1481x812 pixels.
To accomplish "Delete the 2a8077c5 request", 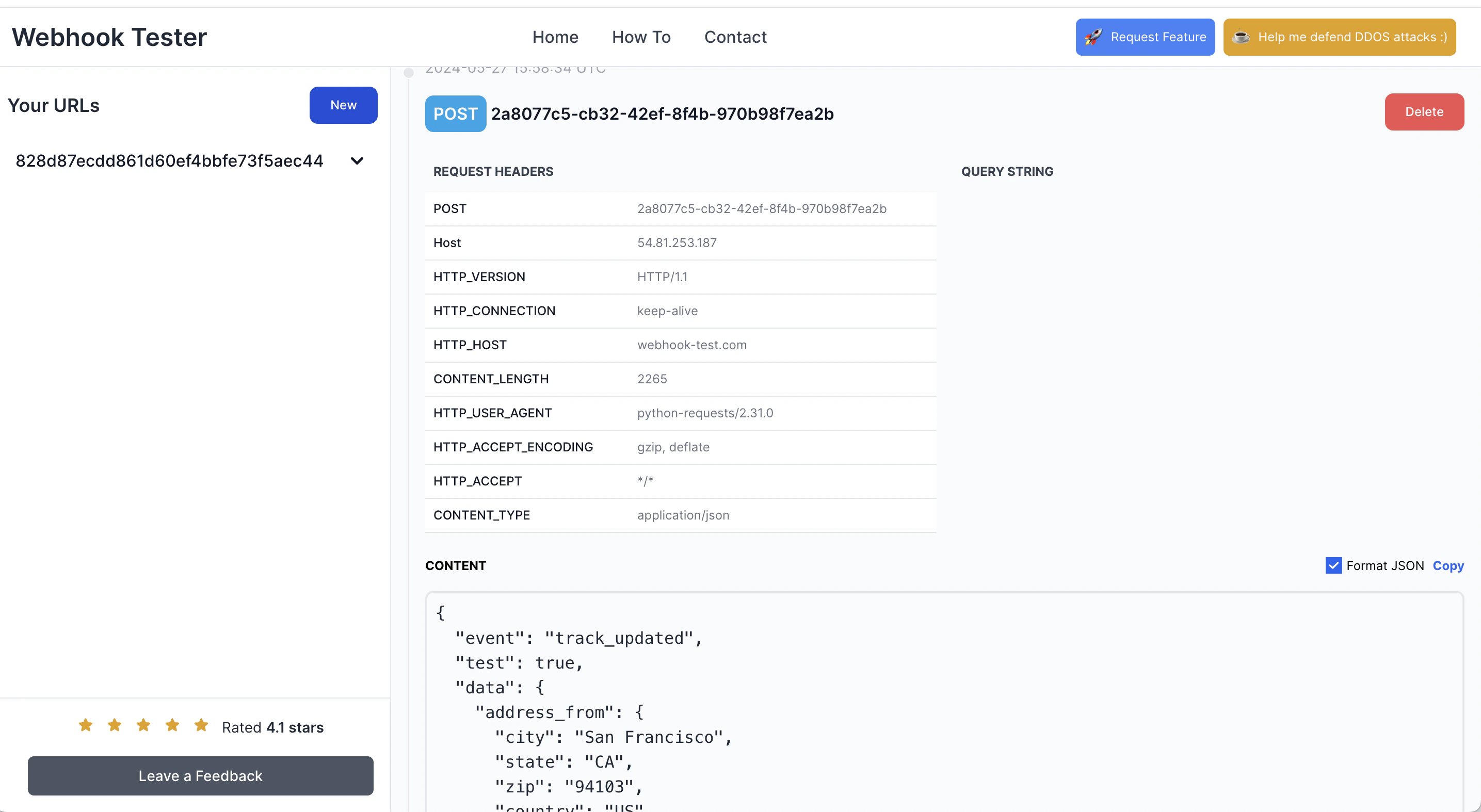I will click(1424, 111).
